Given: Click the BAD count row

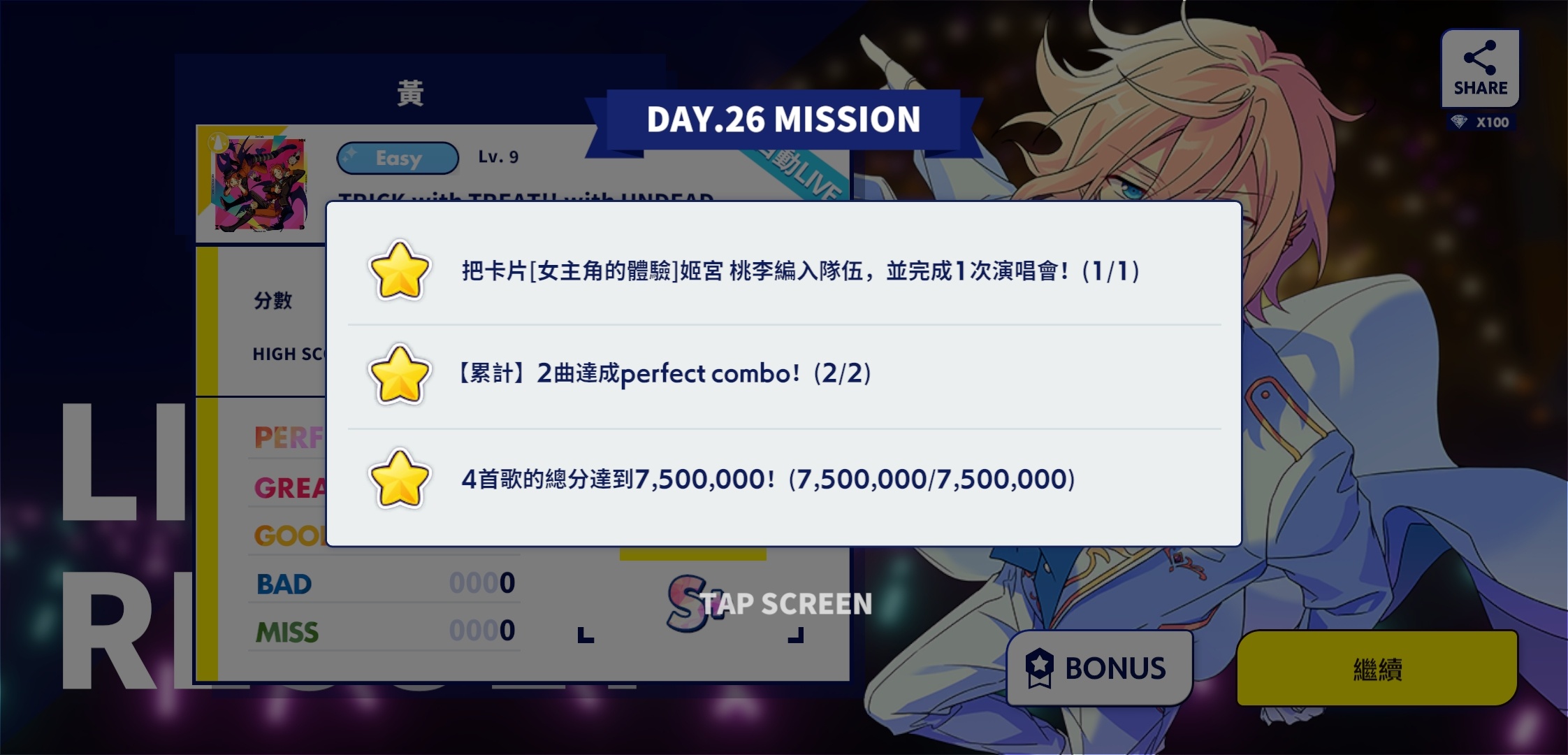Looking at the screenshot, I should [x=384, y=583].
